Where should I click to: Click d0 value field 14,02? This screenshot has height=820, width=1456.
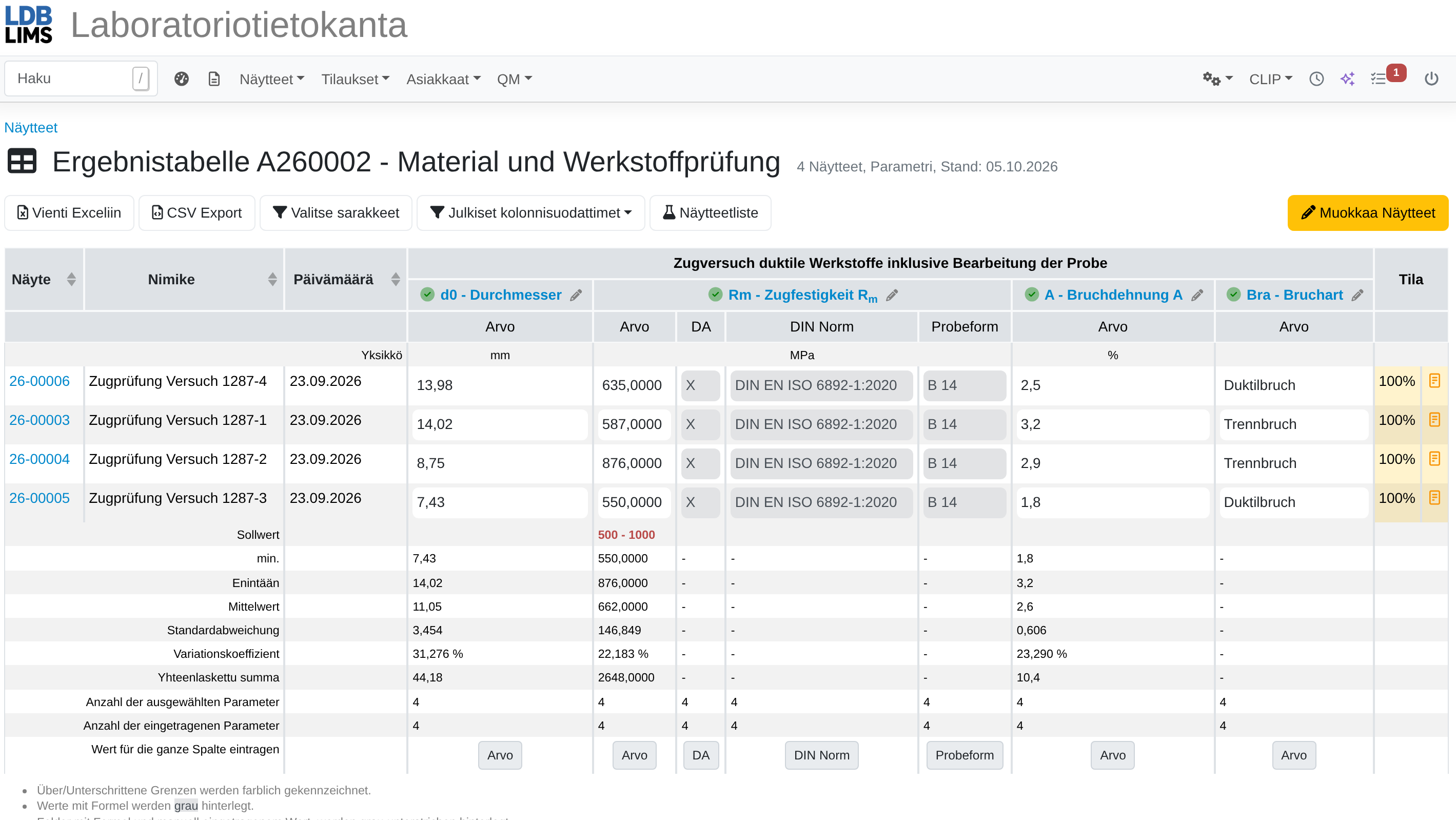500,424
